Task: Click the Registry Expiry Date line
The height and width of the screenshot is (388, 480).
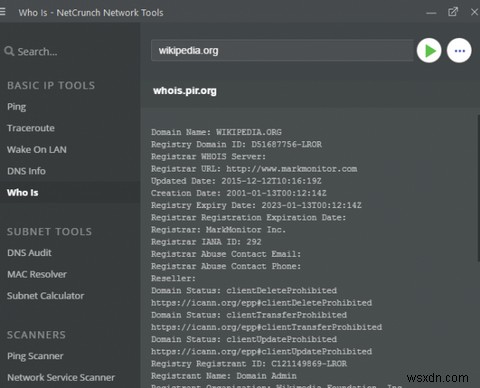Action: click(256, 205)
